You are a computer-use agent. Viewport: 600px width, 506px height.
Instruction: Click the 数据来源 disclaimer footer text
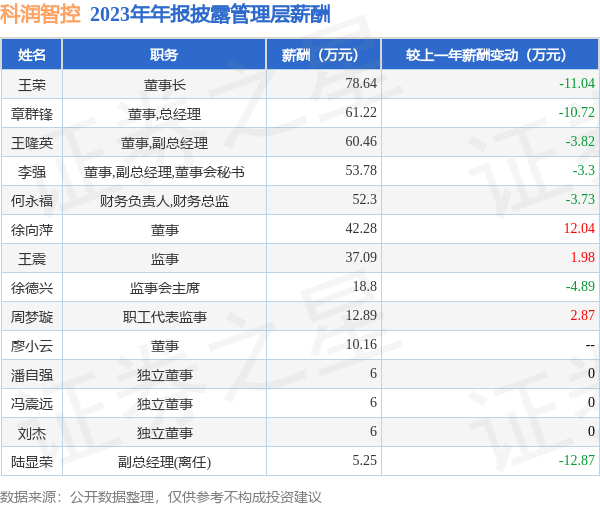(161, 497)
